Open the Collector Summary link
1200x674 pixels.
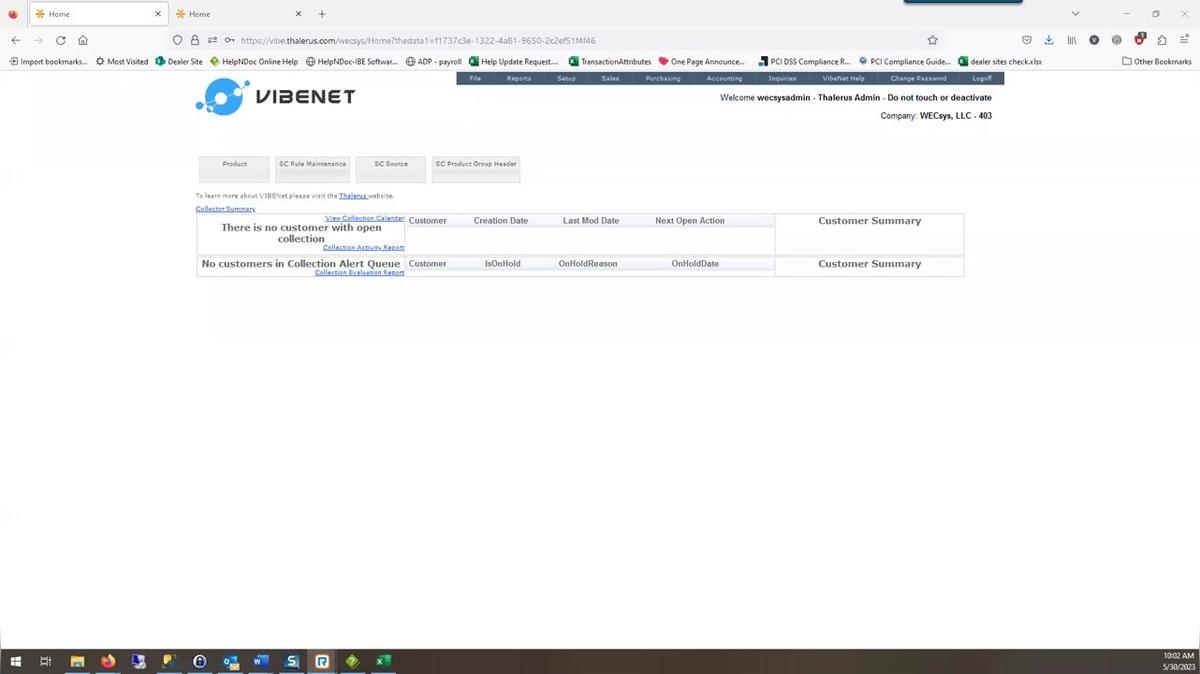tap(225, 209)
